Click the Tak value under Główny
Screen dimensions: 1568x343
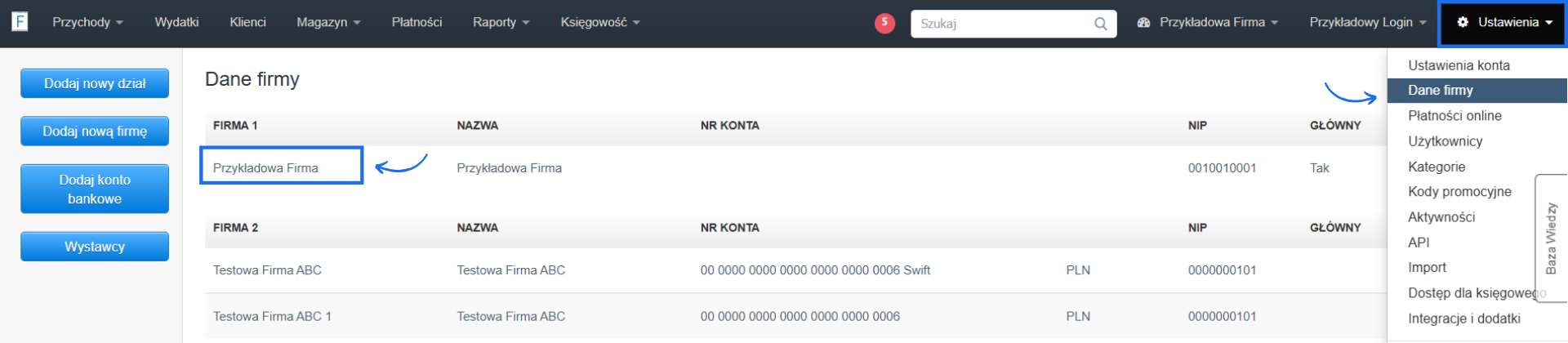tap(1320, 168)
